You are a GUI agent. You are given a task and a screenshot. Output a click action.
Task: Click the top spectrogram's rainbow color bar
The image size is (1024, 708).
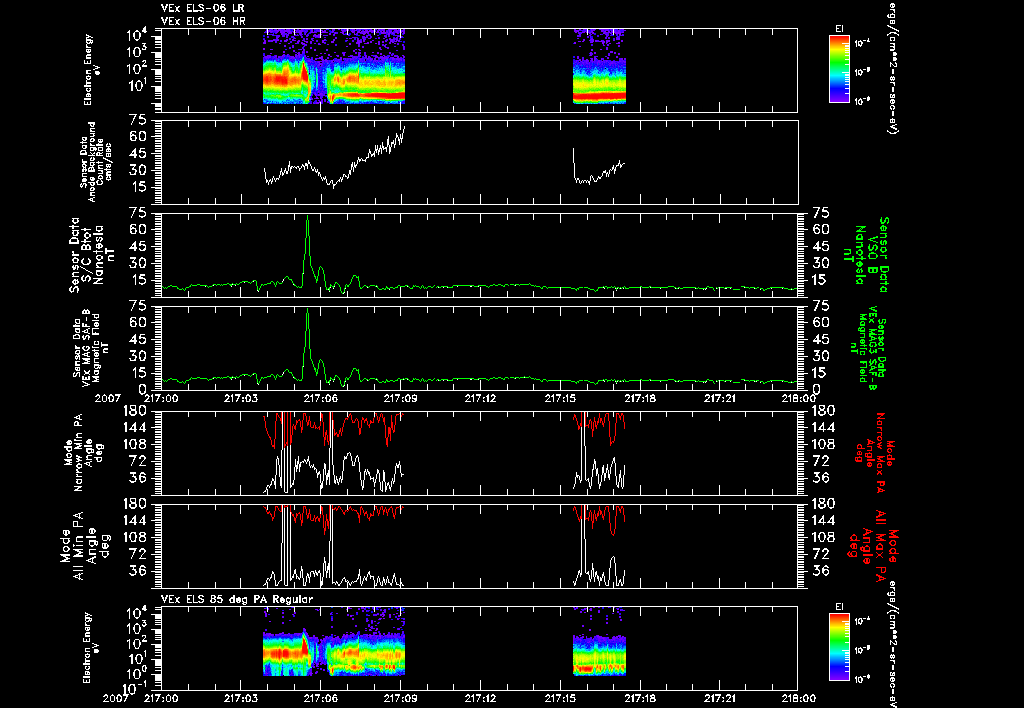pyautogui.click(x=839, y=69)
